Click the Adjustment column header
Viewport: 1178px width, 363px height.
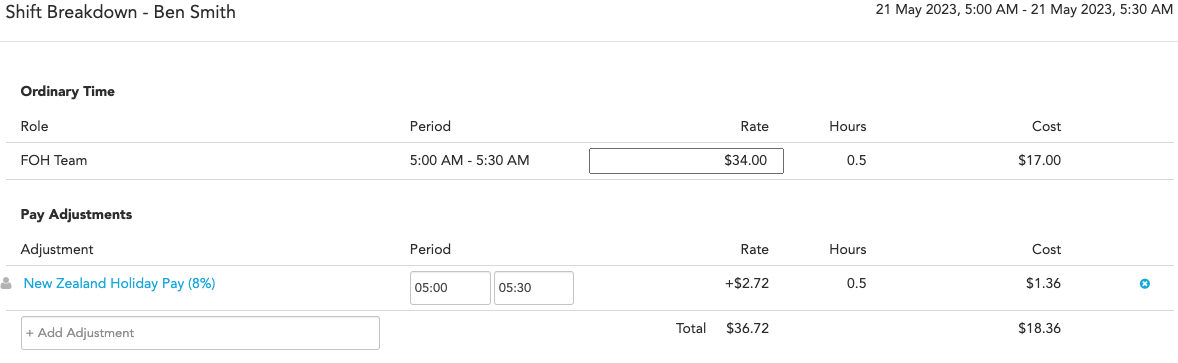click(57, 250)
